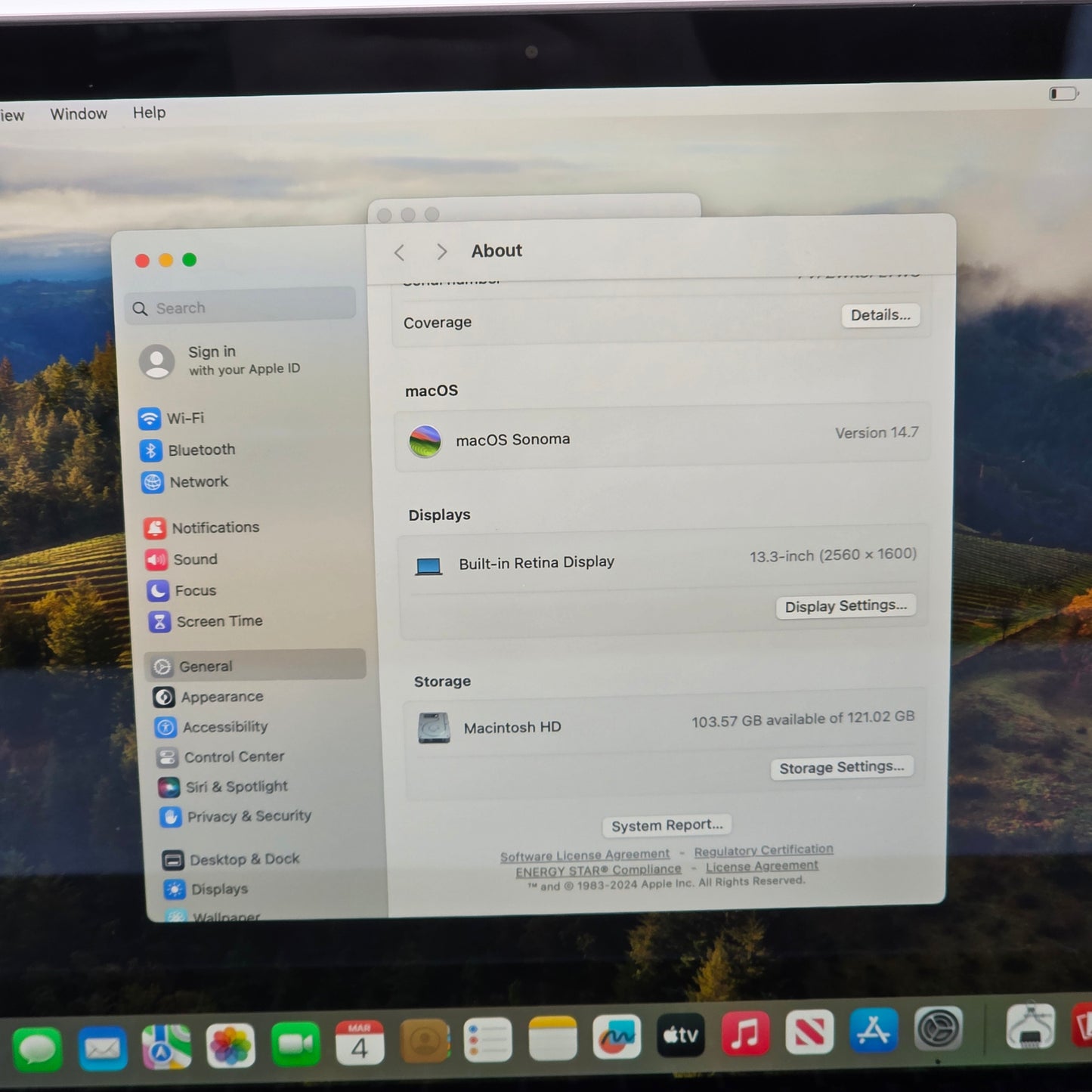The height and width of the screenshot is (1092, 1092).
Task: Open the Software License Agreement link
Action: pyautogui.click(x=584, y=854)
